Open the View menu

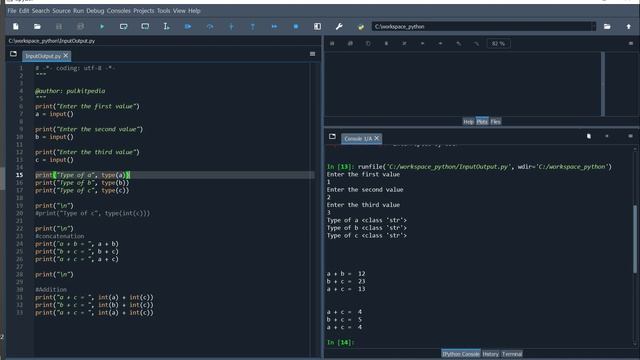179,11
